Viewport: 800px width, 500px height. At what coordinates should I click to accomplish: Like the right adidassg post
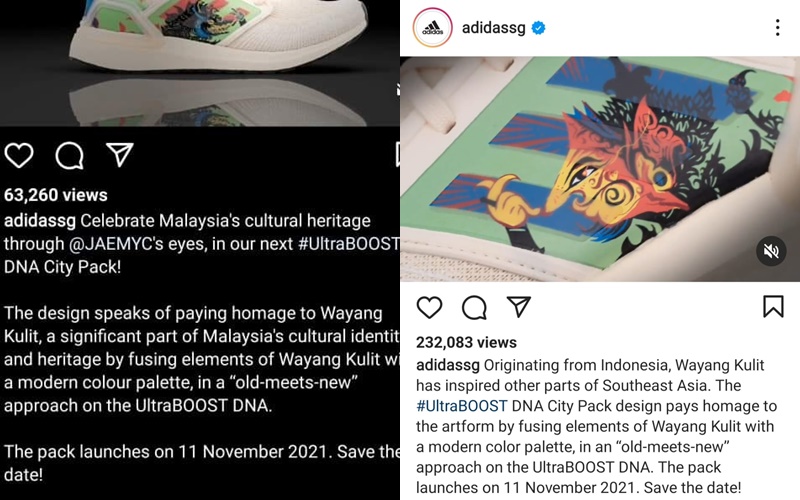tap(430, 307)
